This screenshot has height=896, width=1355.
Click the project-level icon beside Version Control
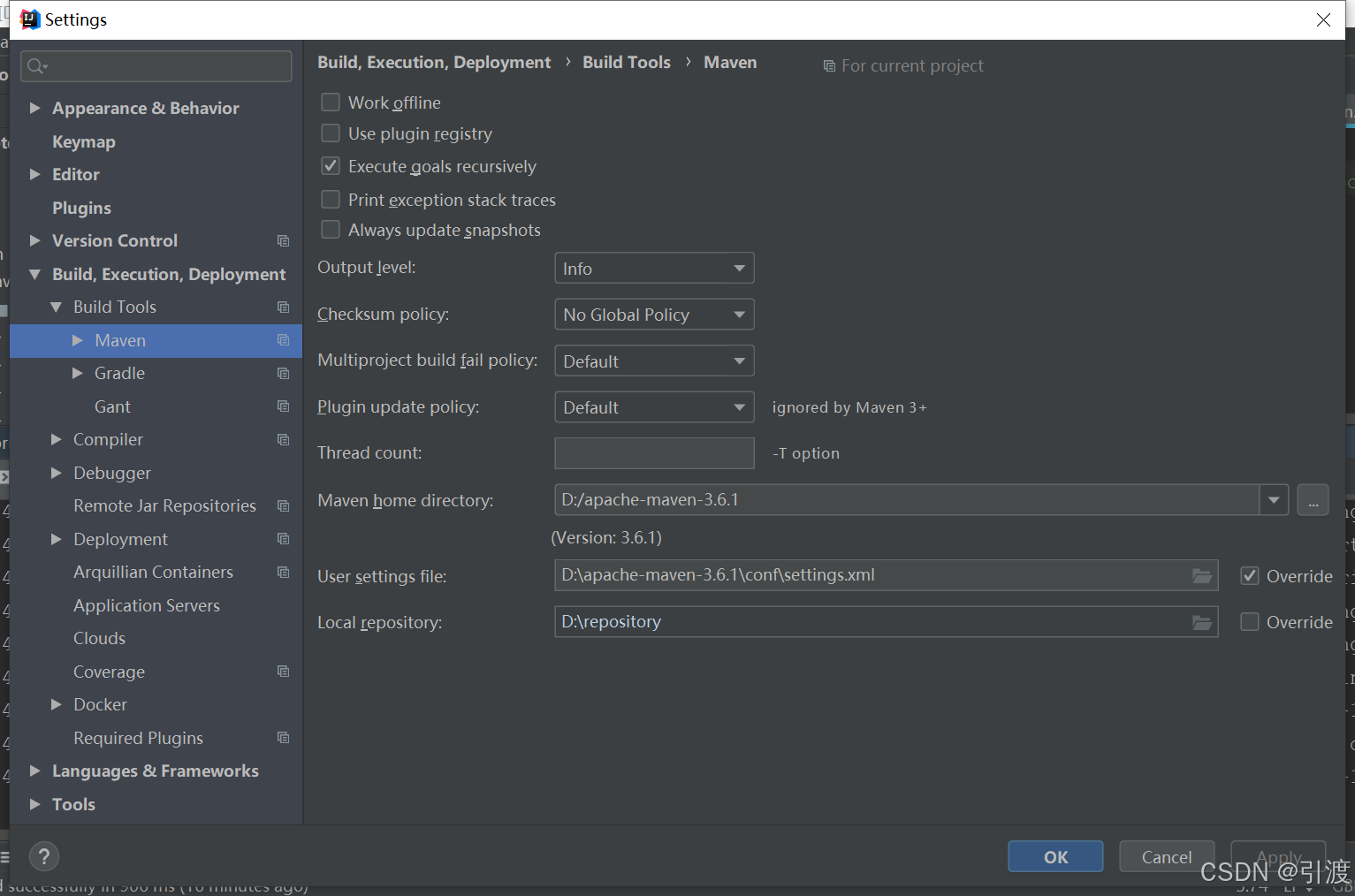pos(283,241)
